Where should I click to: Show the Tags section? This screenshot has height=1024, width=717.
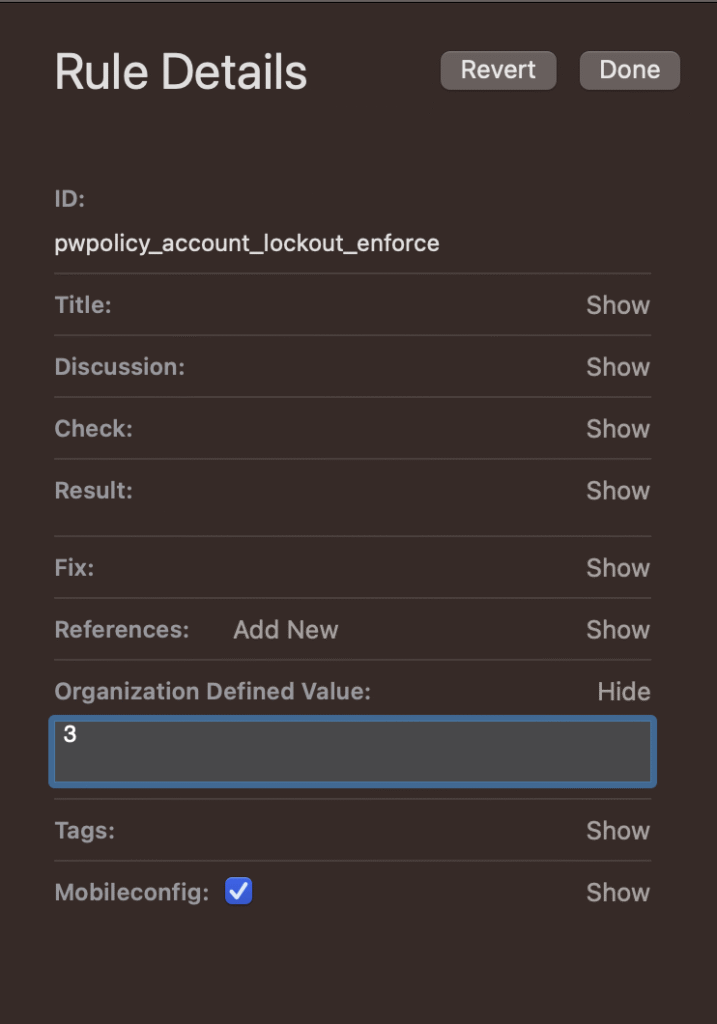click(x=617, y=831)
